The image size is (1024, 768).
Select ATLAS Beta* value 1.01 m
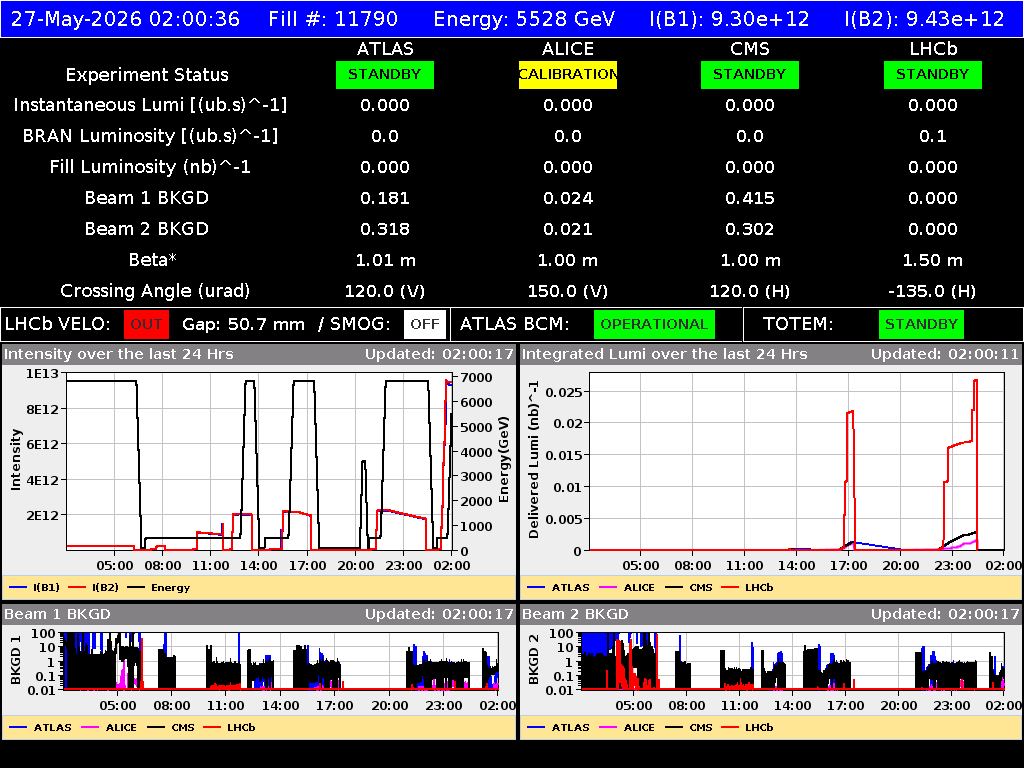[x=385, y=261]
